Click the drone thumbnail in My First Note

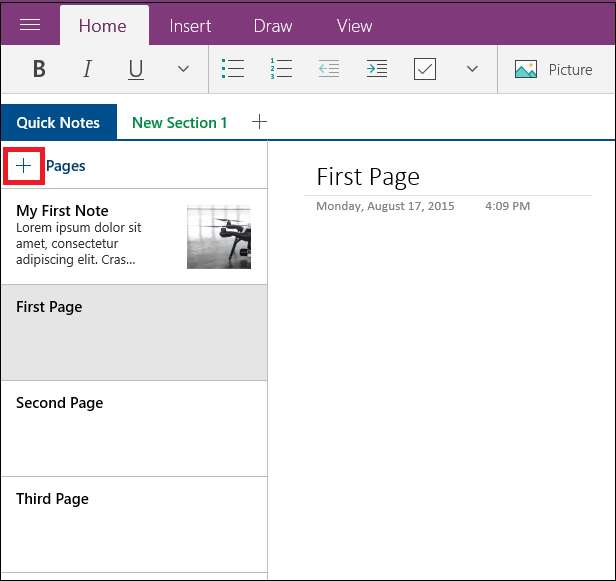219,237
